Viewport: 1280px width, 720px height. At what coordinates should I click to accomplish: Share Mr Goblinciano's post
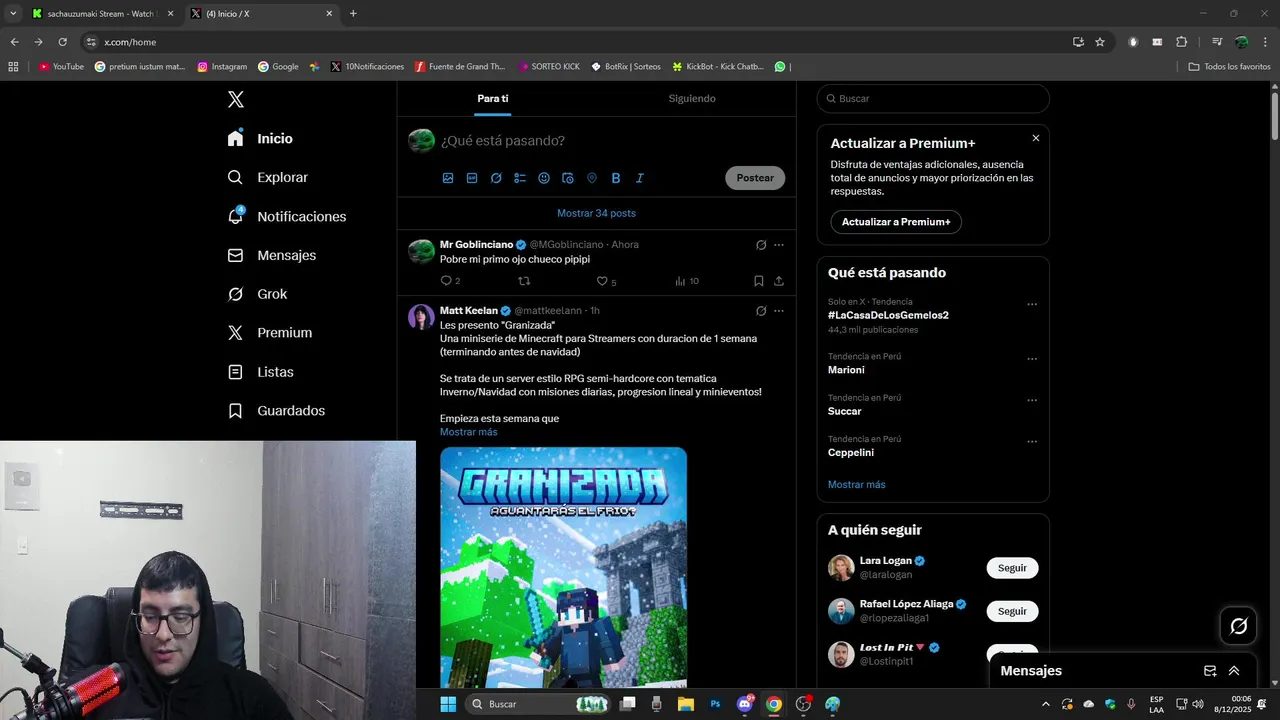(x=779, y=281)
